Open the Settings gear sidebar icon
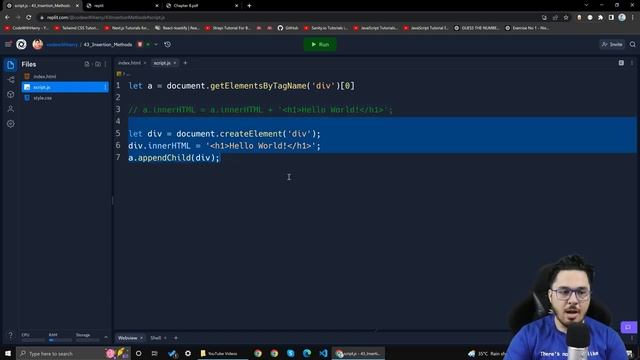The height and width of the screenshot is (360, 640). [x=11, y=123]
